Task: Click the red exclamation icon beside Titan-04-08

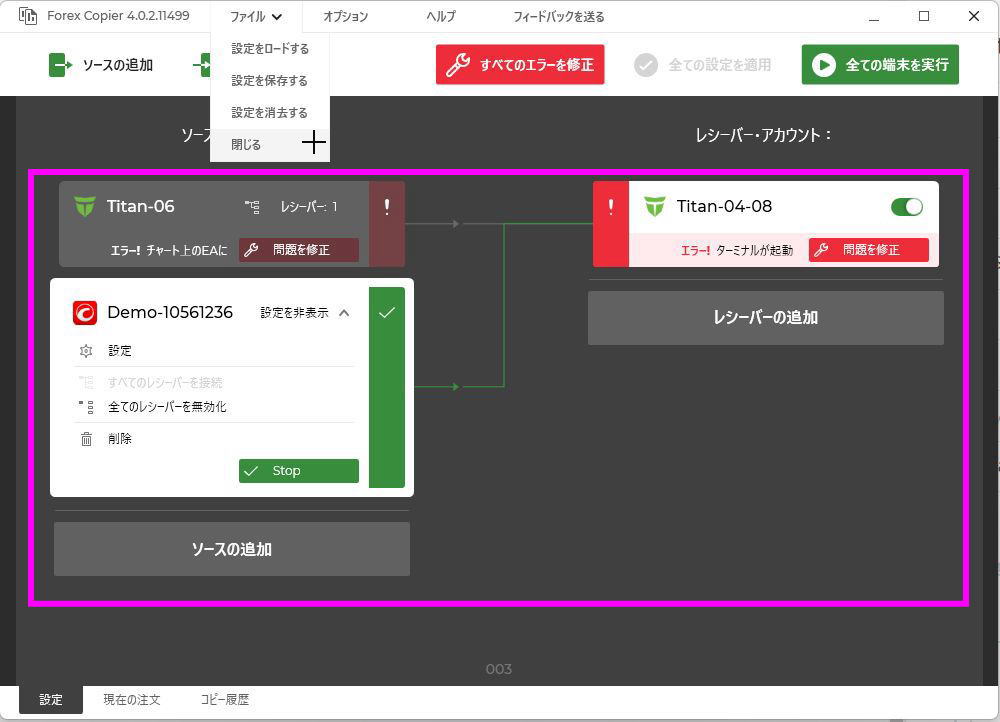Action: click(x=611, y=206)
